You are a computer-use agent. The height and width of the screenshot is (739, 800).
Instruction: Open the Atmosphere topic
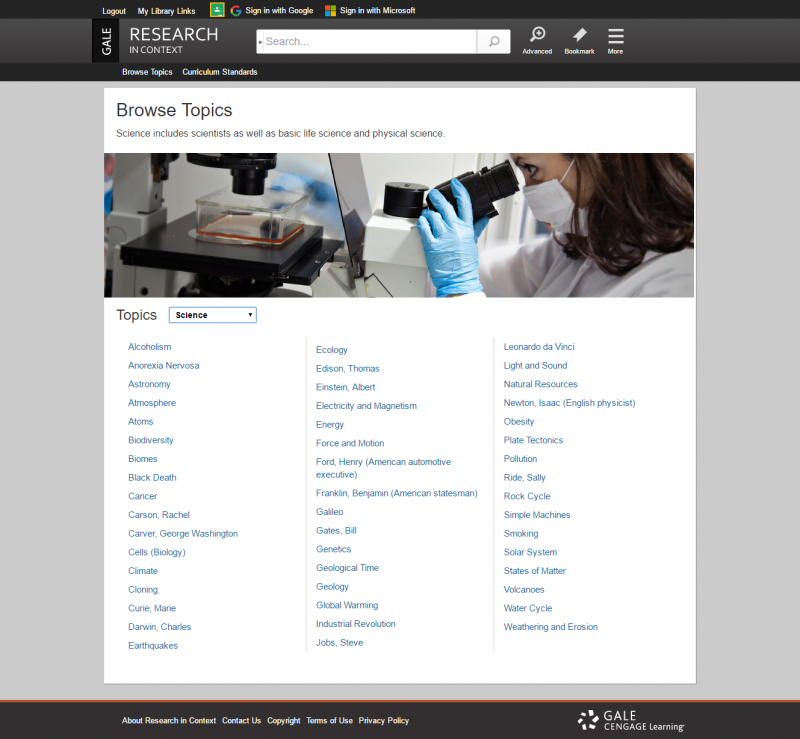pos(152,403)
